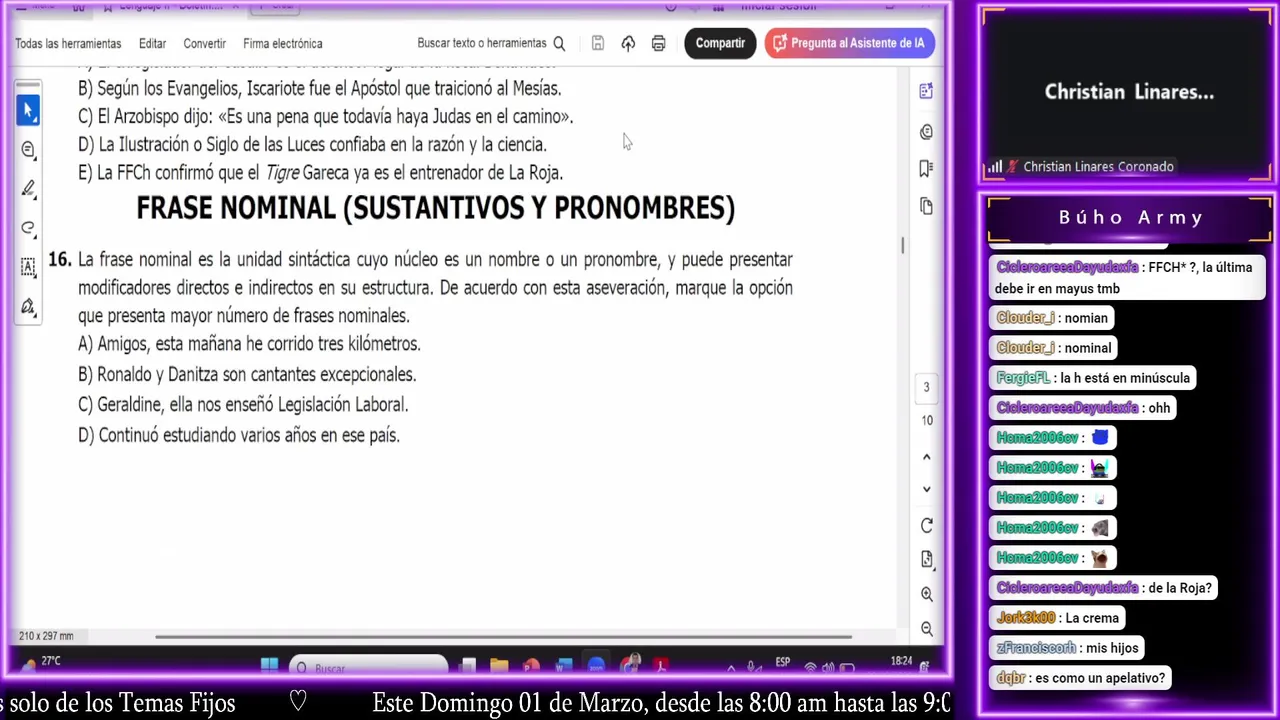Select the freehand draw loop tool
This screenshot has width=1280, height=720.
pos(28,228)
